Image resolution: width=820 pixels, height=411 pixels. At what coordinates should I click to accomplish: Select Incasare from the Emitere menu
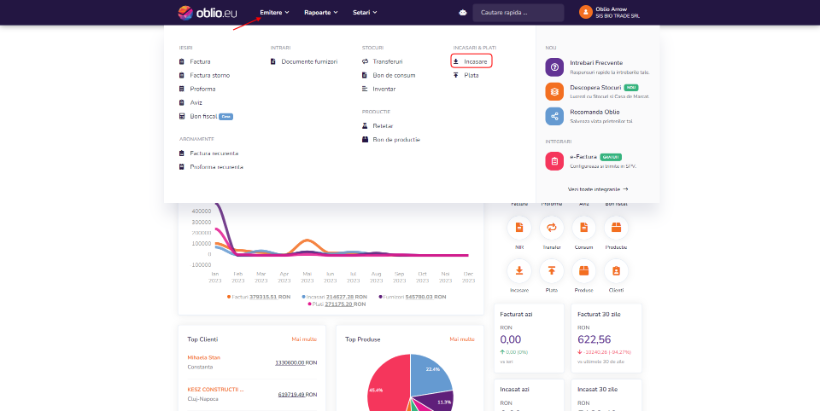click(x=474, y=62)
